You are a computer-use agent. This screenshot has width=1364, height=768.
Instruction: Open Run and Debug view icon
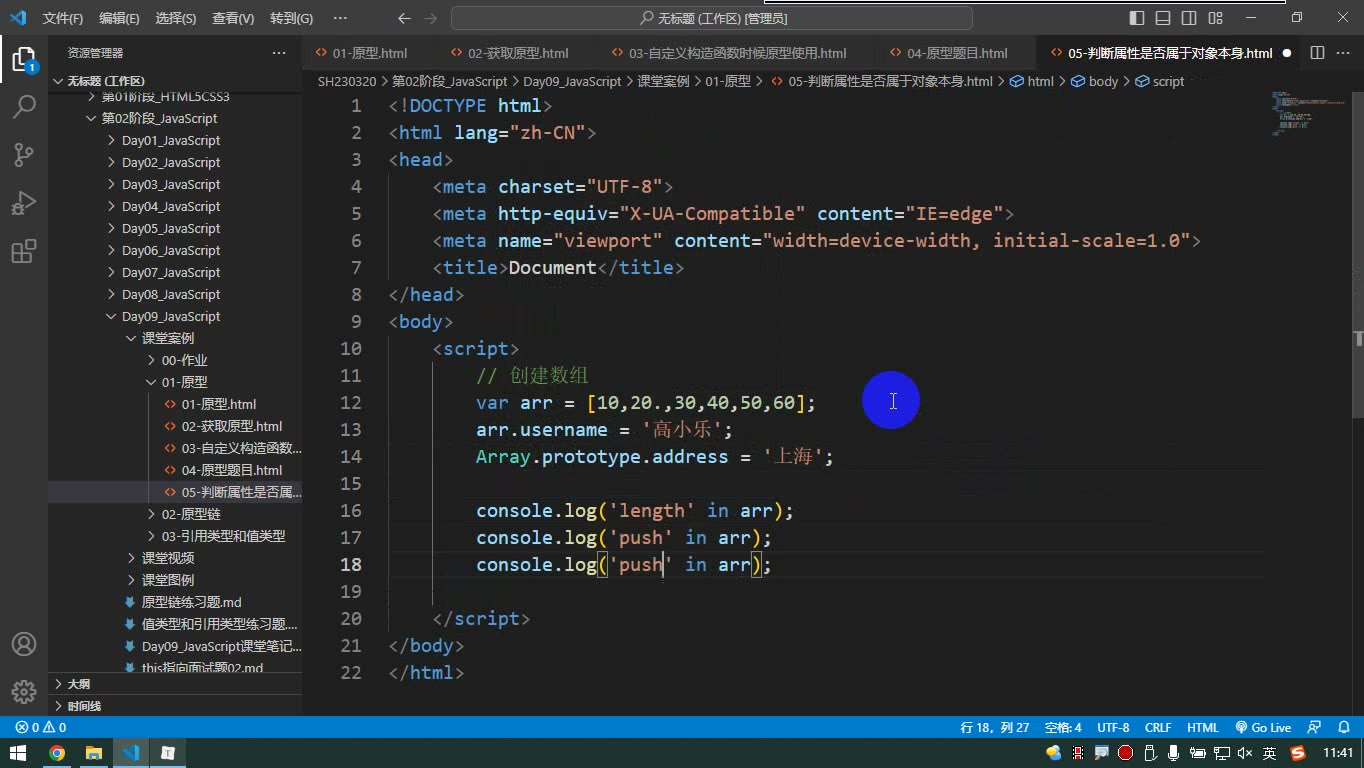[x=24, y=203]
